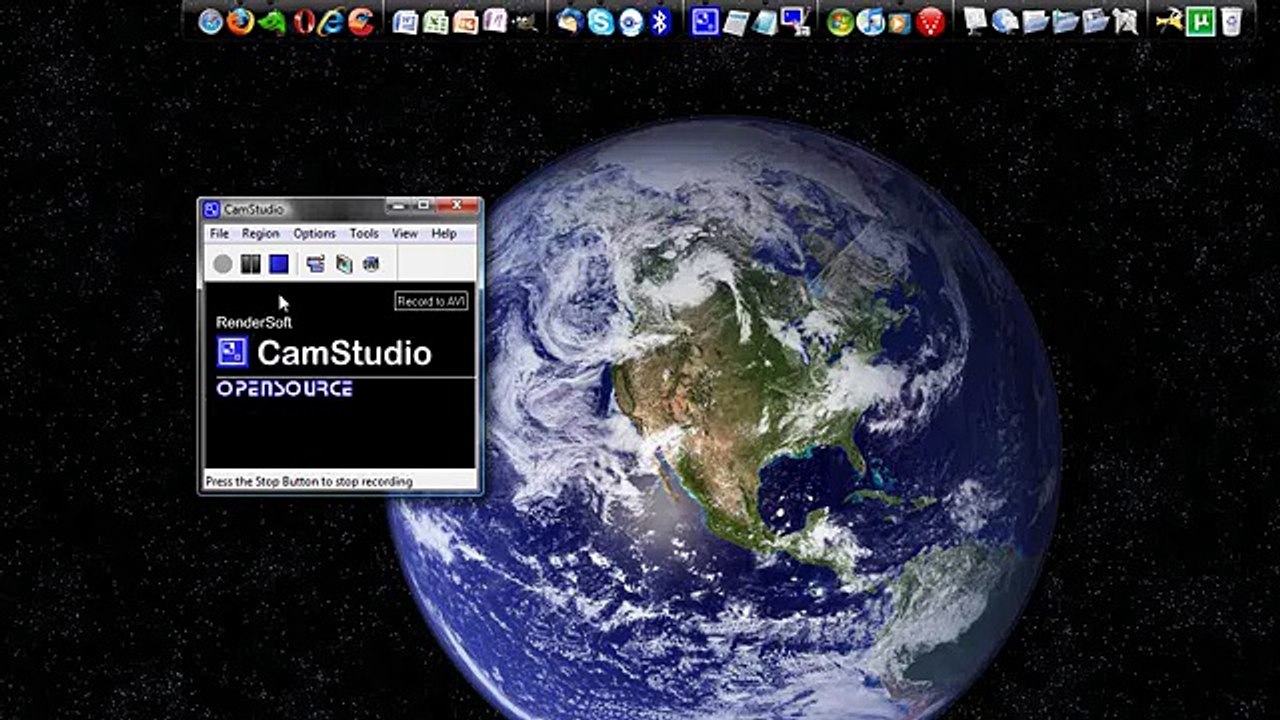1280x720 pixels.
Task: Open Microsoft Excel from the dock
Action: click(435, 21)
